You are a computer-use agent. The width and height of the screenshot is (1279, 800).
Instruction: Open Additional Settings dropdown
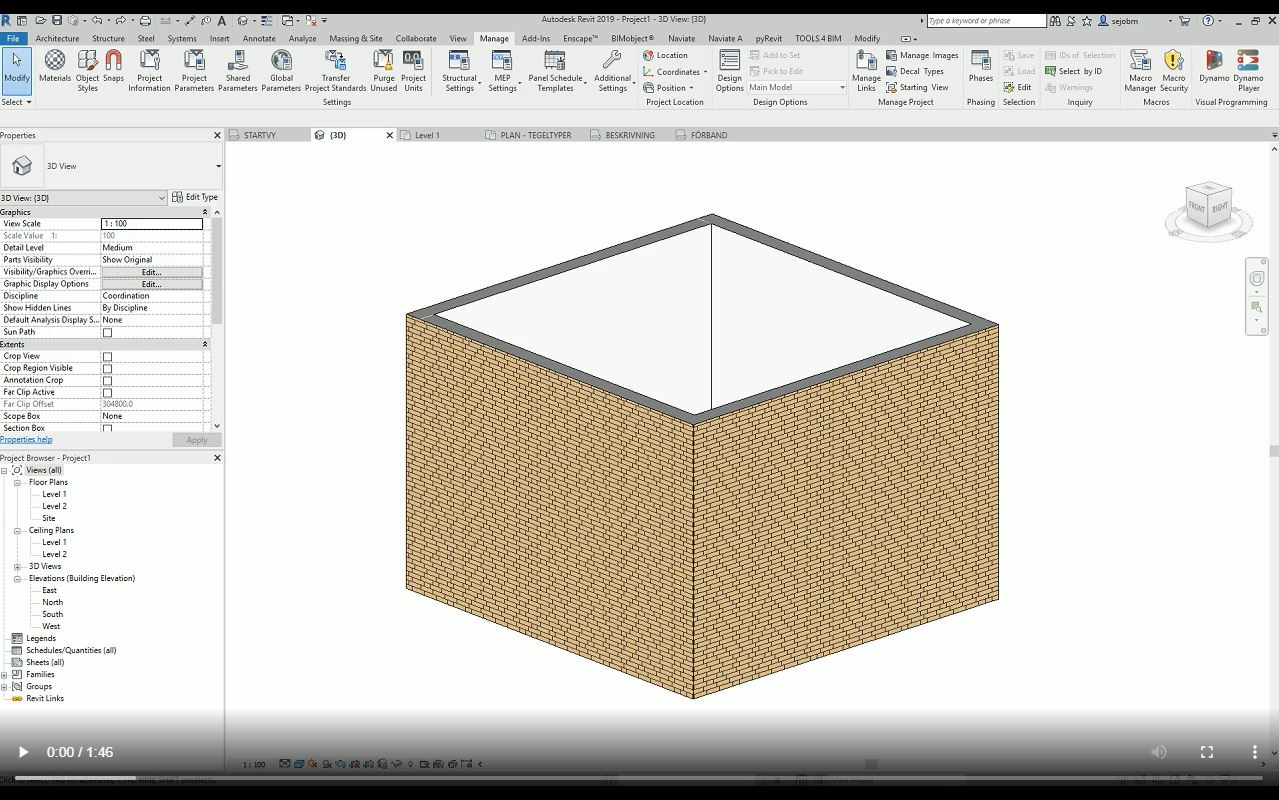tap(613, 70)
